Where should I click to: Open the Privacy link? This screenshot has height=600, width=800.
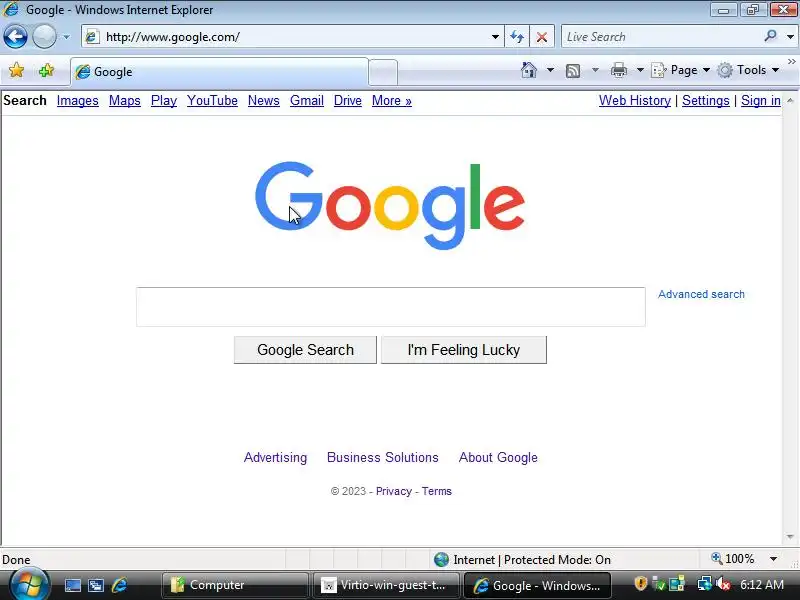pyautogui.click(x=394, y=491)
